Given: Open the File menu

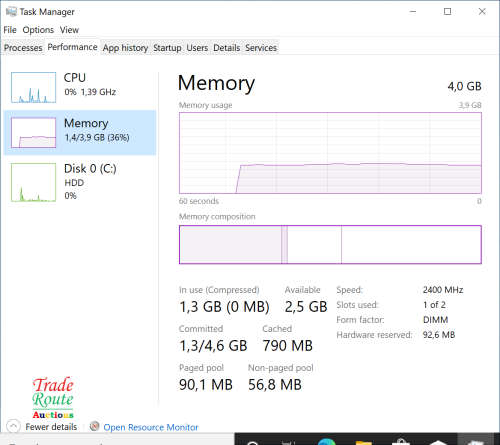Looking at the screenshot, I should point(10,30).
